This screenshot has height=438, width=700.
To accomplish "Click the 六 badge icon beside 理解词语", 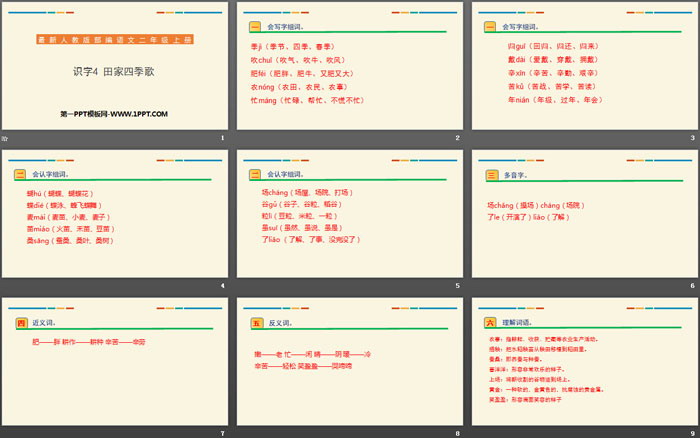I will 490,323.
